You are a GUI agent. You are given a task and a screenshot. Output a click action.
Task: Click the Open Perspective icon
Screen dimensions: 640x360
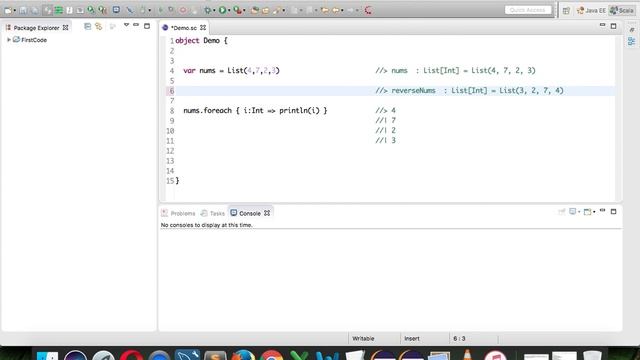click(566, 11)
